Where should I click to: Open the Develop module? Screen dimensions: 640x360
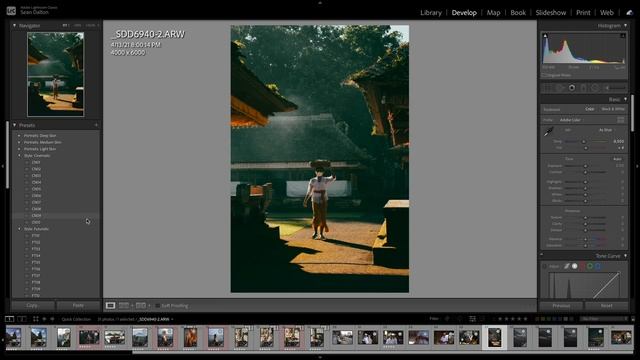click(464, 13)
